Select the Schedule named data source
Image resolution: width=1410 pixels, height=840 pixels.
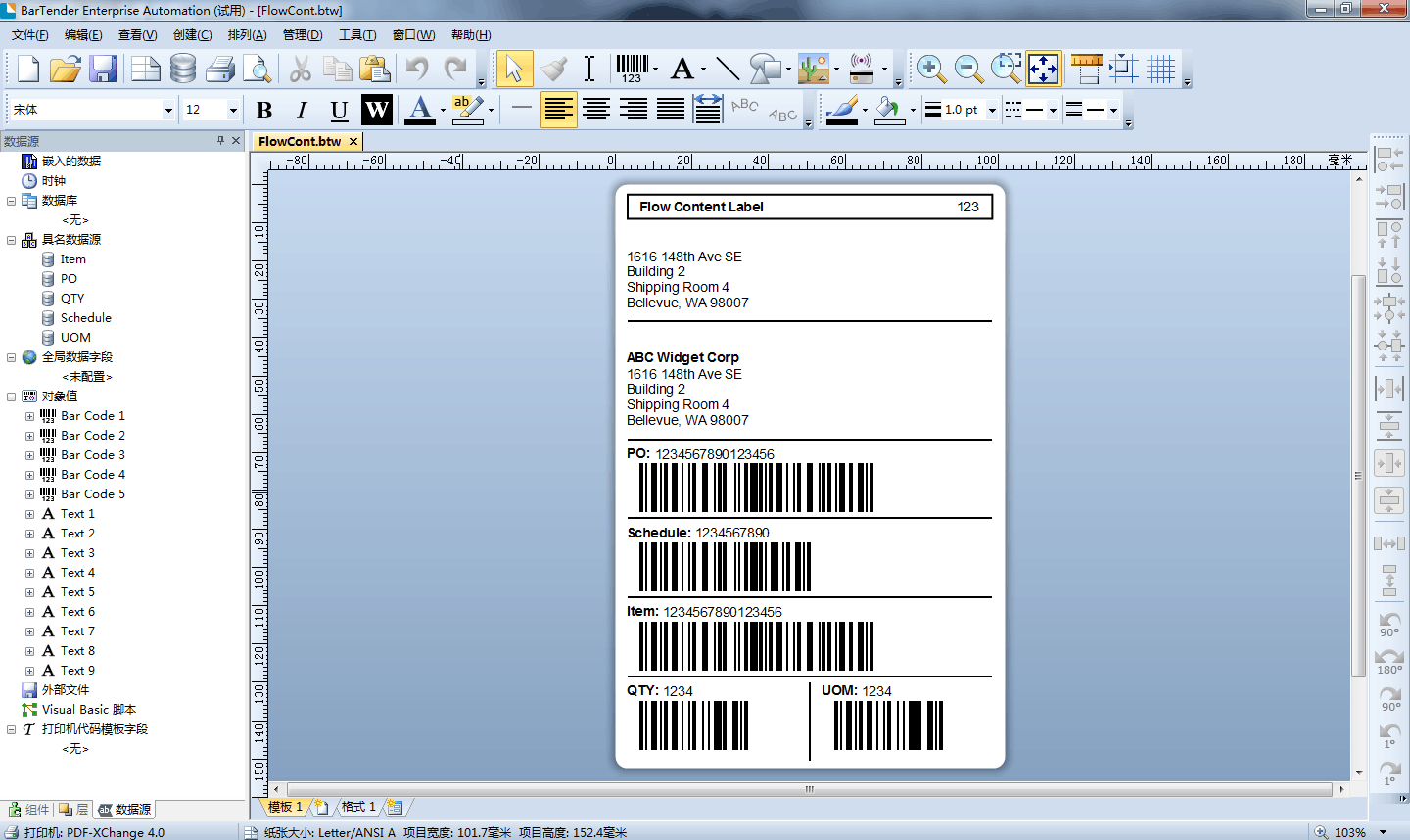[85, 318]
